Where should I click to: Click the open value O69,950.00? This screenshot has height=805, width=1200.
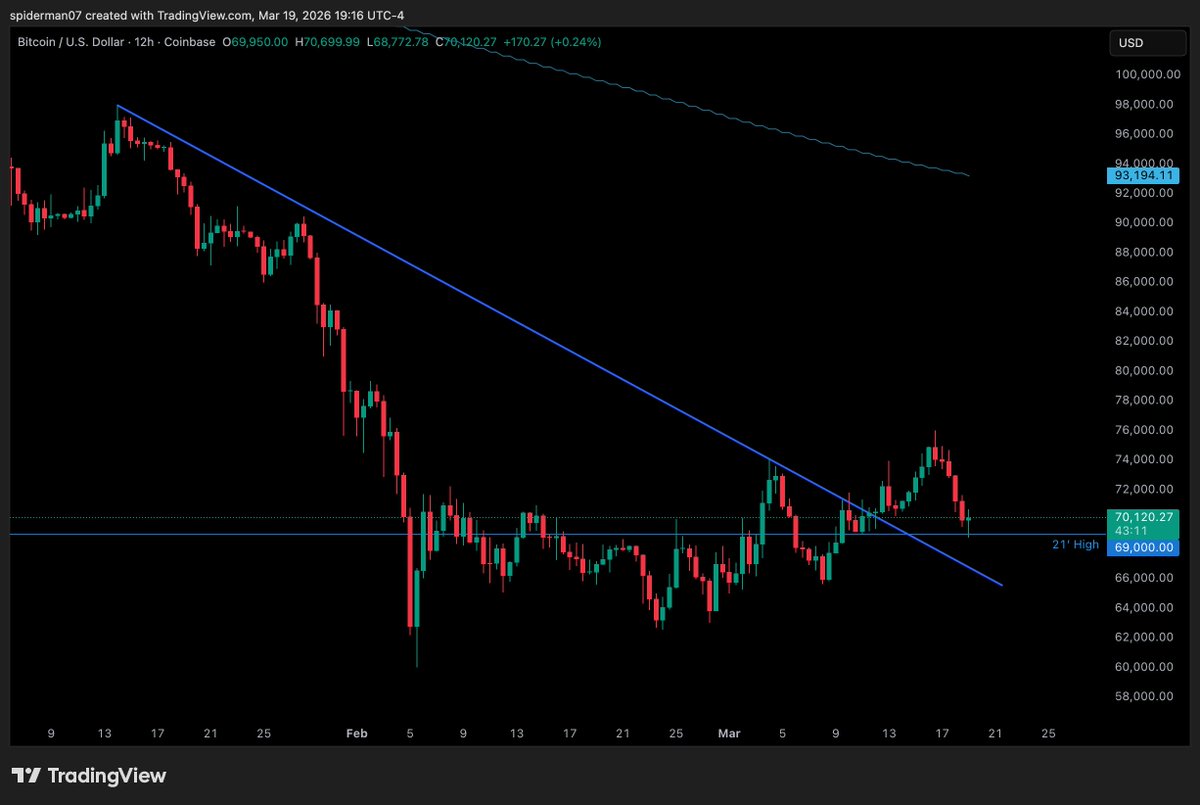pos(255,42)
